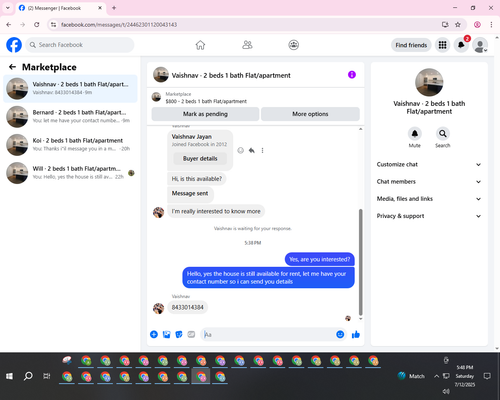Open the Windows notification center
The width and height of the screenshot is (500, 400).
[x=487, y=376]
